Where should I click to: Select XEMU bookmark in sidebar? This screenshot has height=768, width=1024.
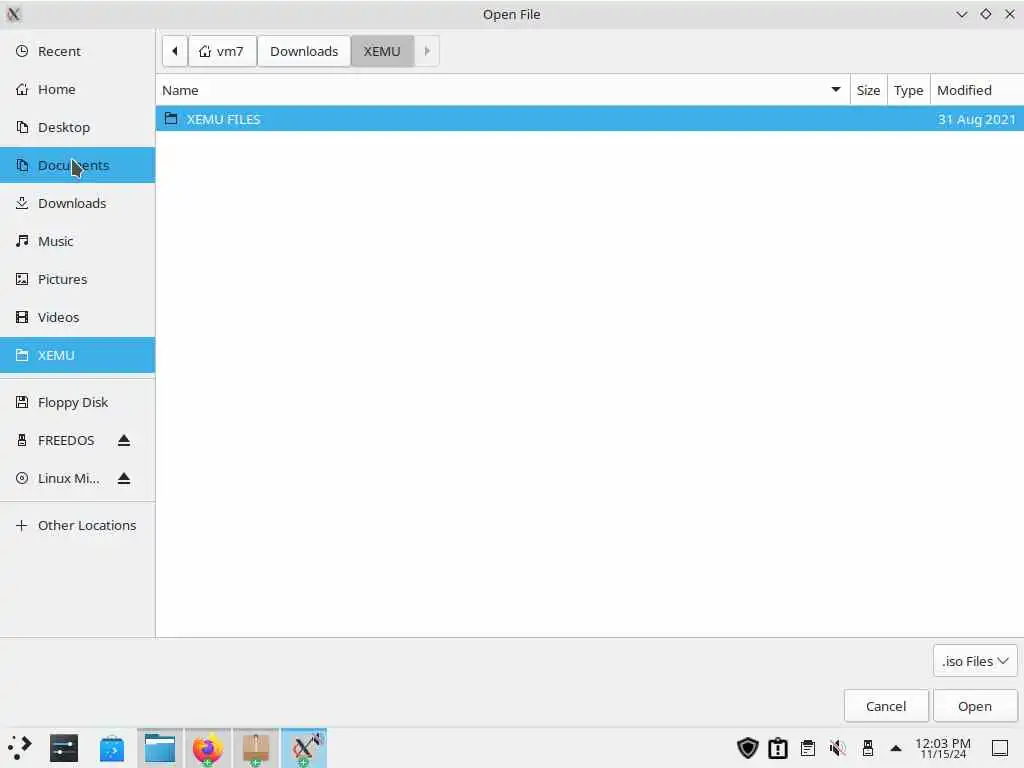(x=77, y=355)
